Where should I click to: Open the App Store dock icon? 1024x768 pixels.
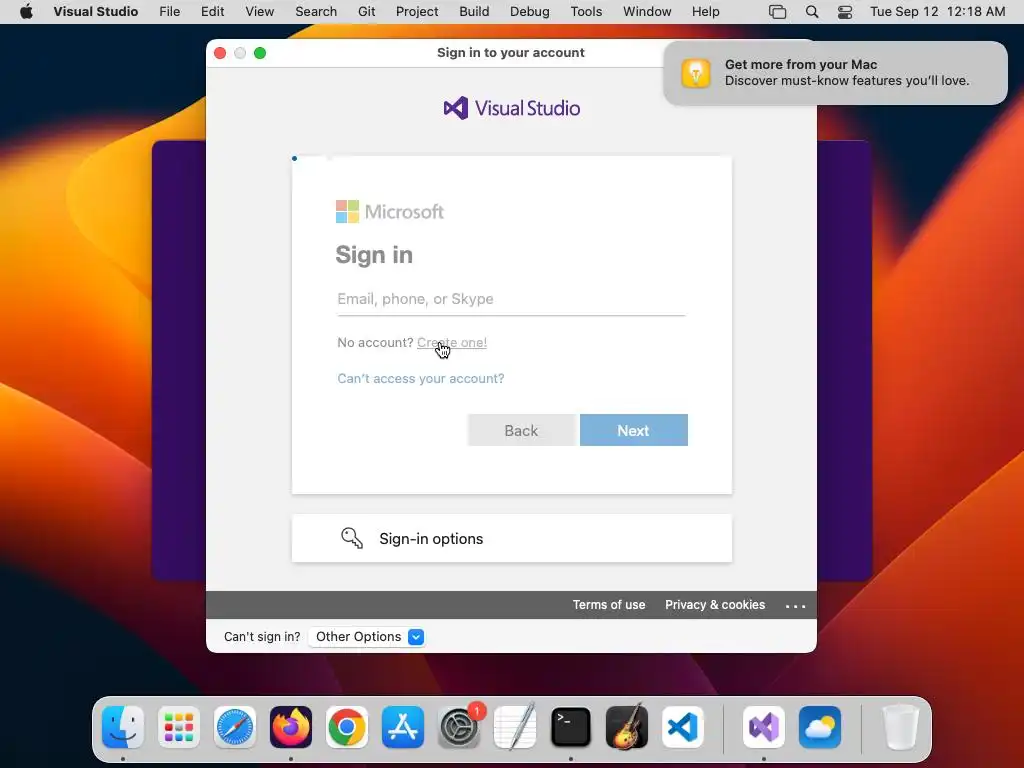click(403, 727)
